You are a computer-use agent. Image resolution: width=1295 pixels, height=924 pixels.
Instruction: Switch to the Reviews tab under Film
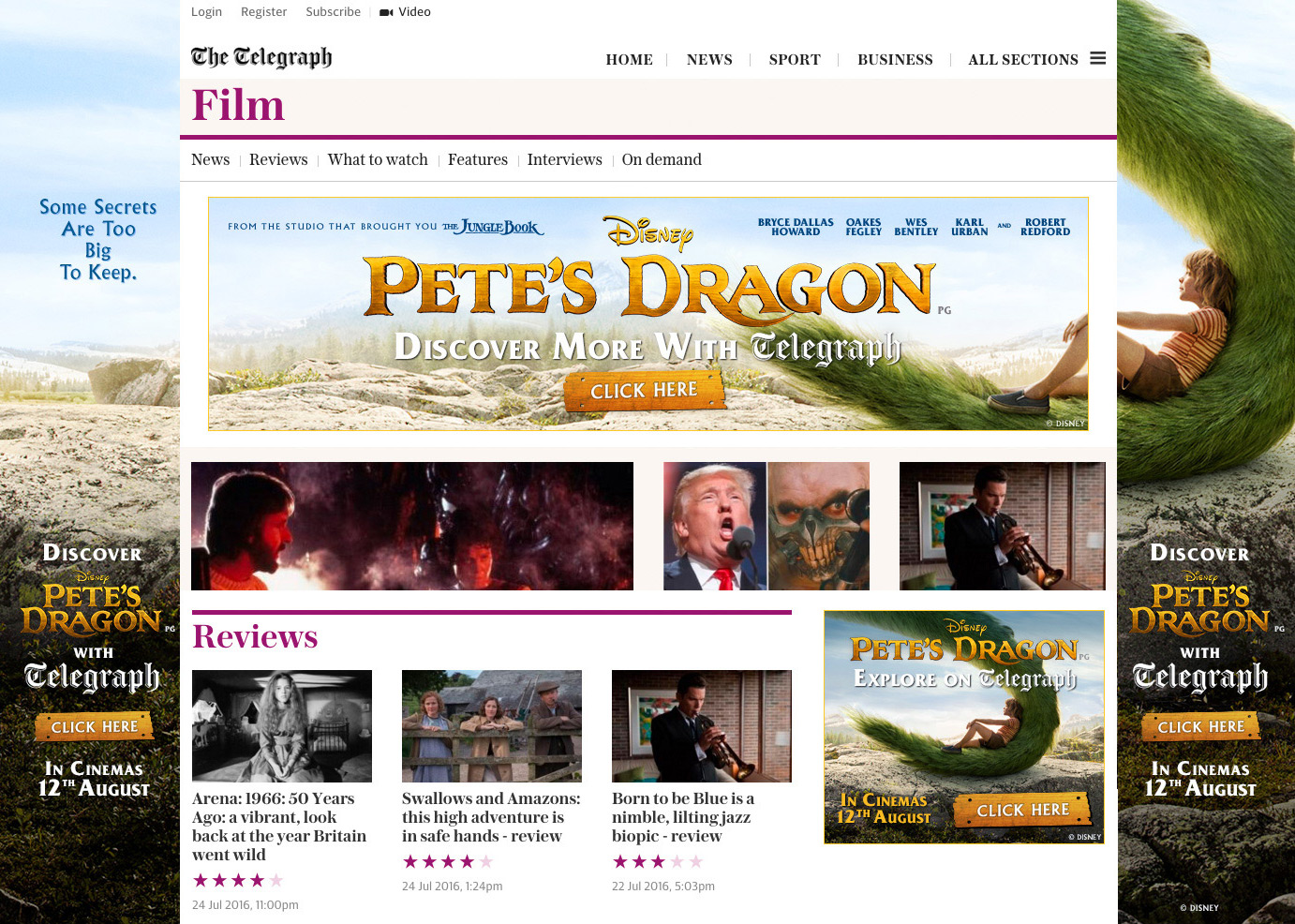click(x=278, y=159)
